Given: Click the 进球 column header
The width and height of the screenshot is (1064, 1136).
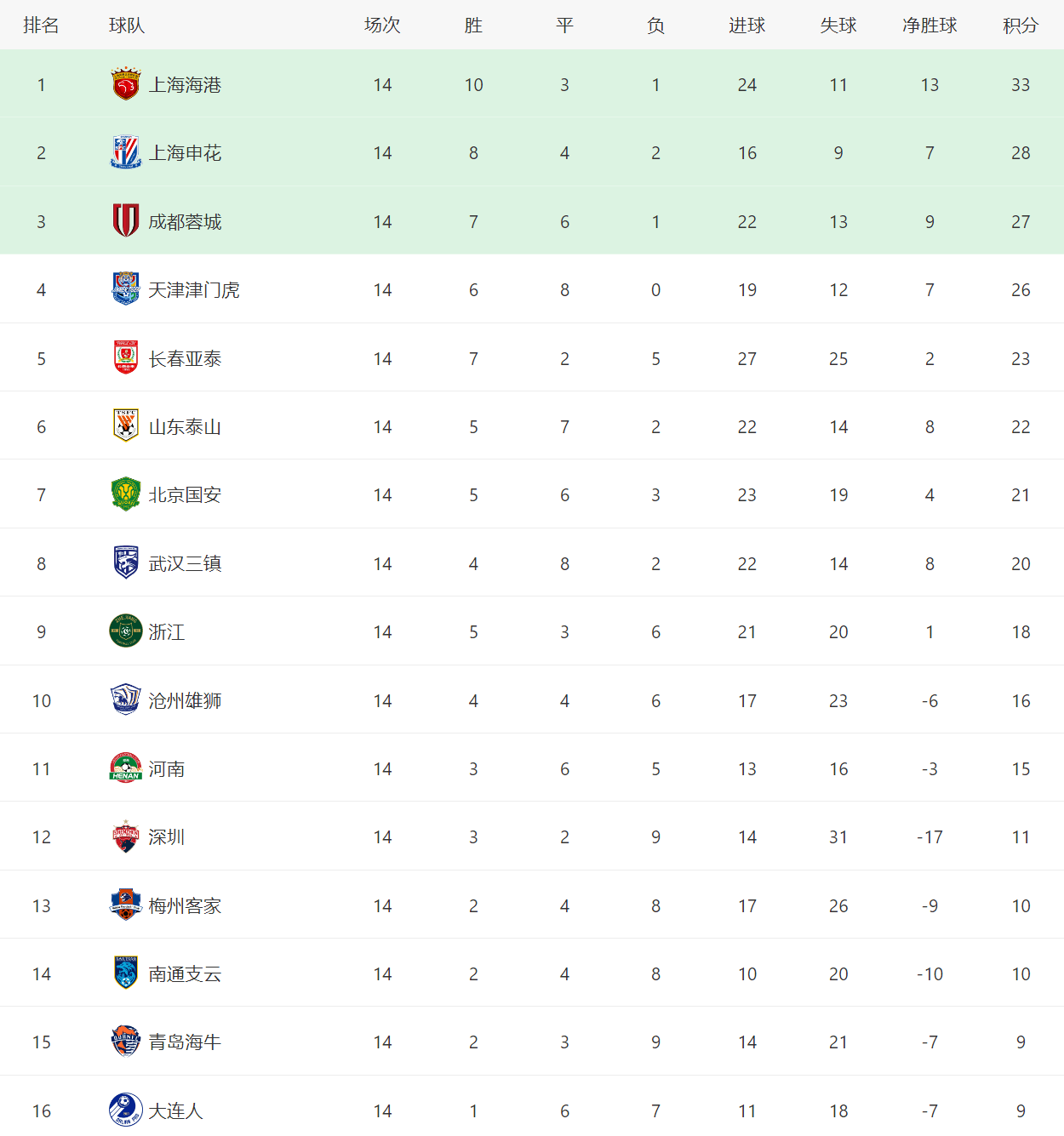Looking at the screenshot, I should click(x=747, y=26).
